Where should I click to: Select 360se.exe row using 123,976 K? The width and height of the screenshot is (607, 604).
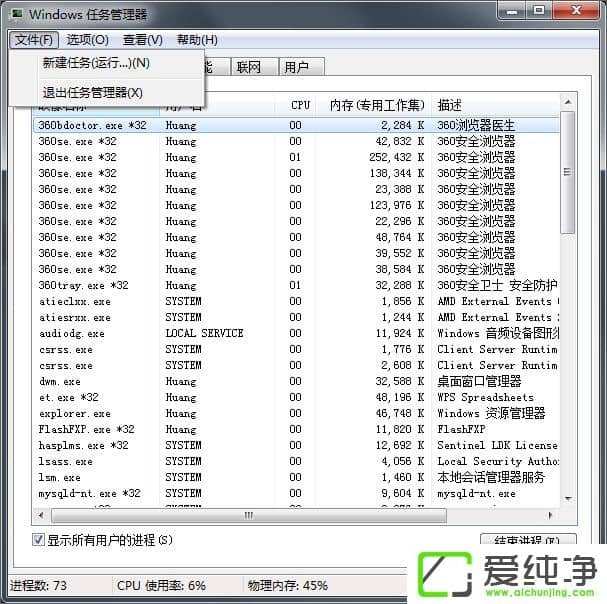[297, 205]
